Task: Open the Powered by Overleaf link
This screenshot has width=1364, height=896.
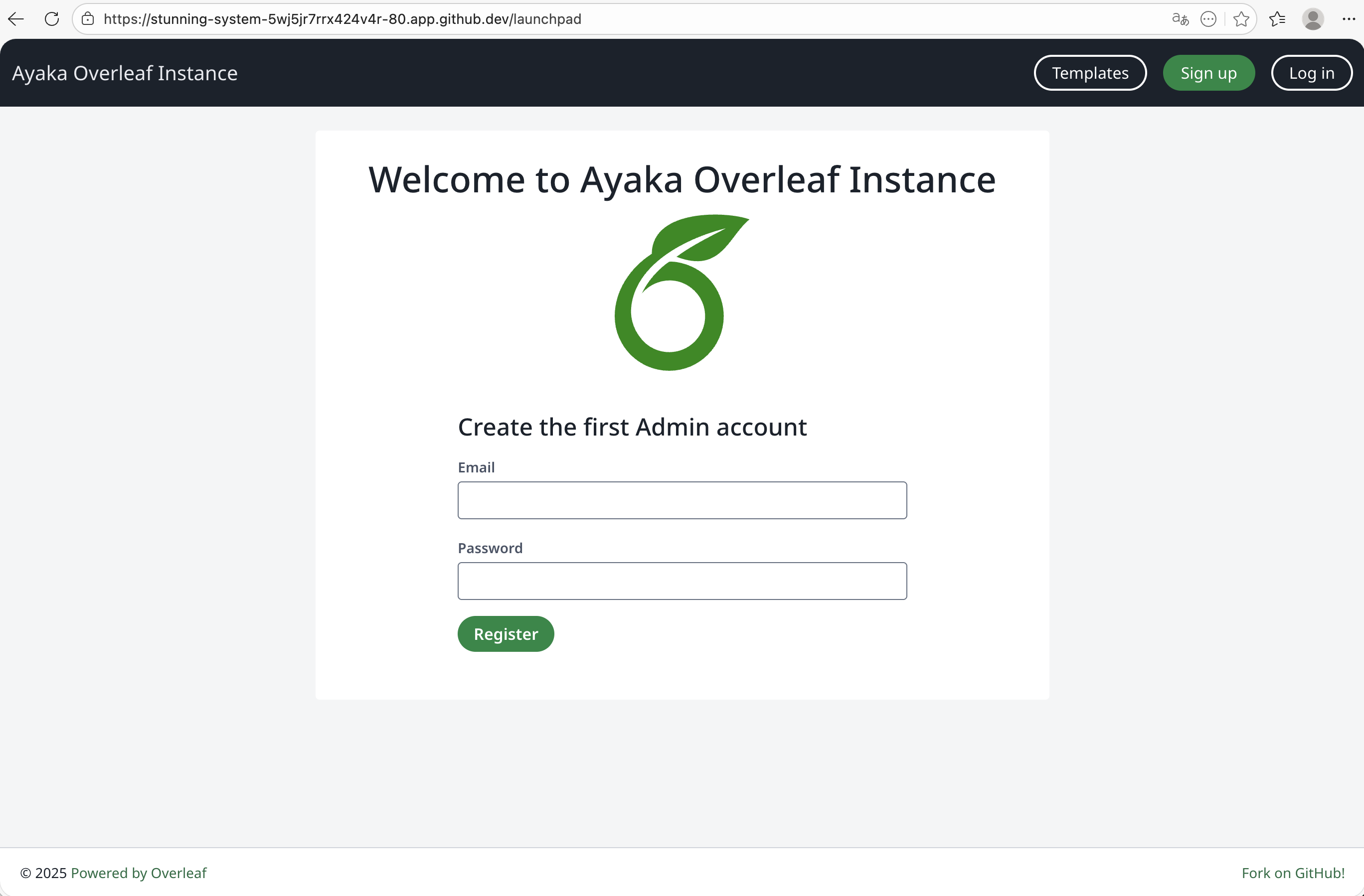Action: coord(138,873)
